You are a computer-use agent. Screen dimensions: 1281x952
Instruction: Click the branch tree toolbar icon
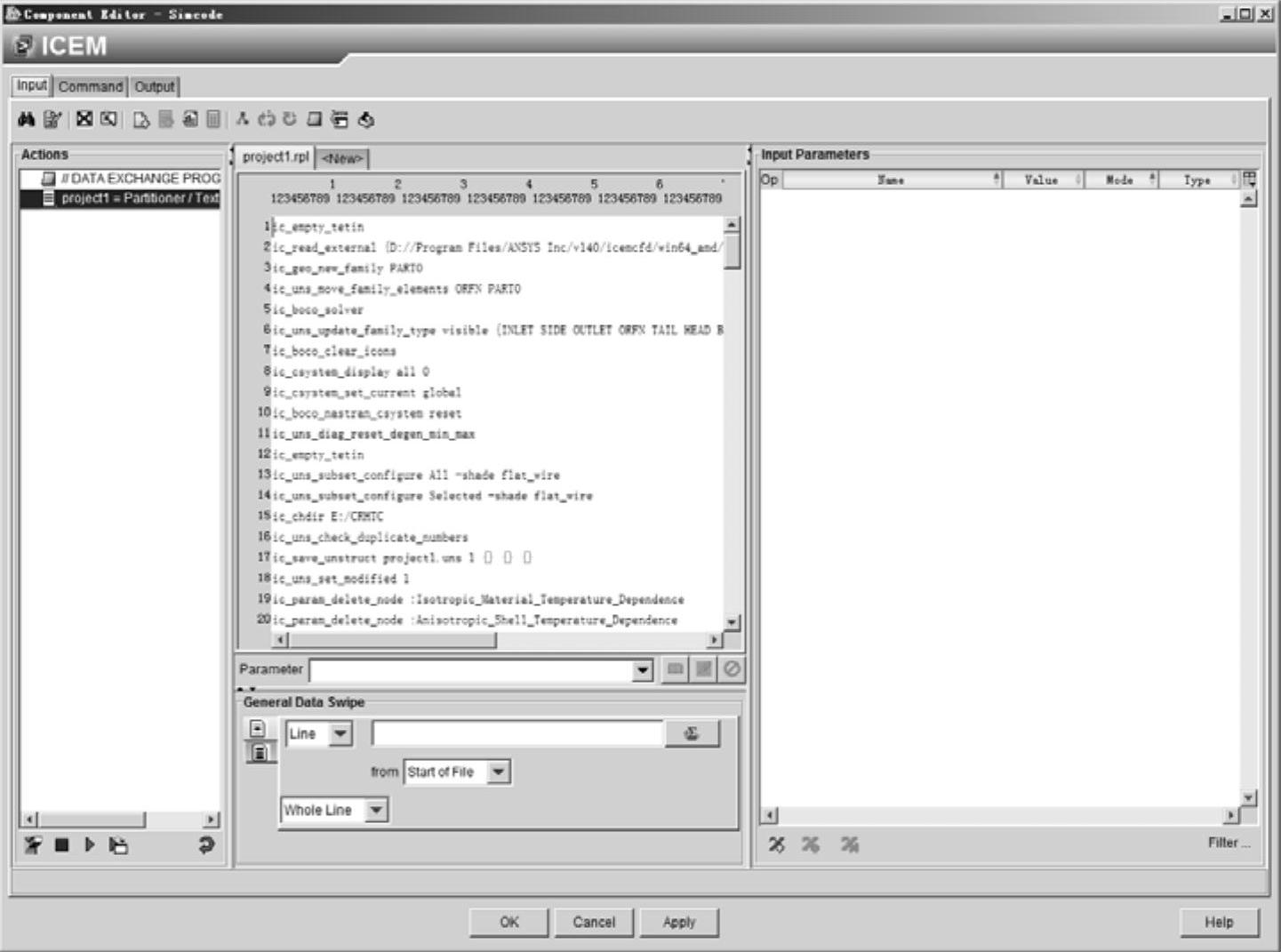pyautogui.click(x=242, y=119)
